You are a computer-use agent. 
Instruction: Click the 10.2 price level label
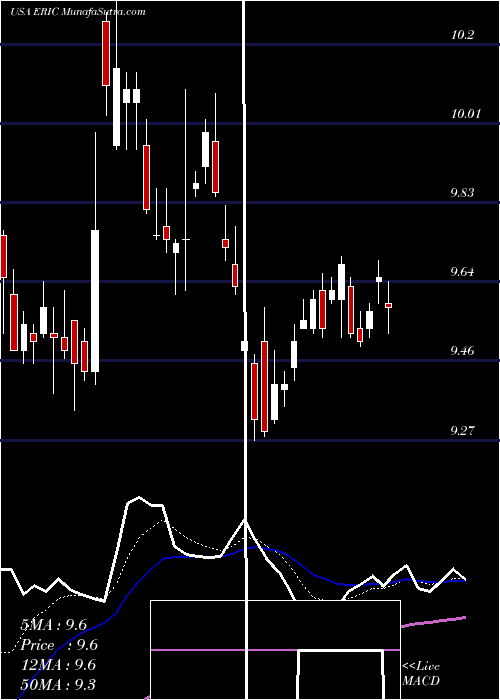click(x=462, y=35)
